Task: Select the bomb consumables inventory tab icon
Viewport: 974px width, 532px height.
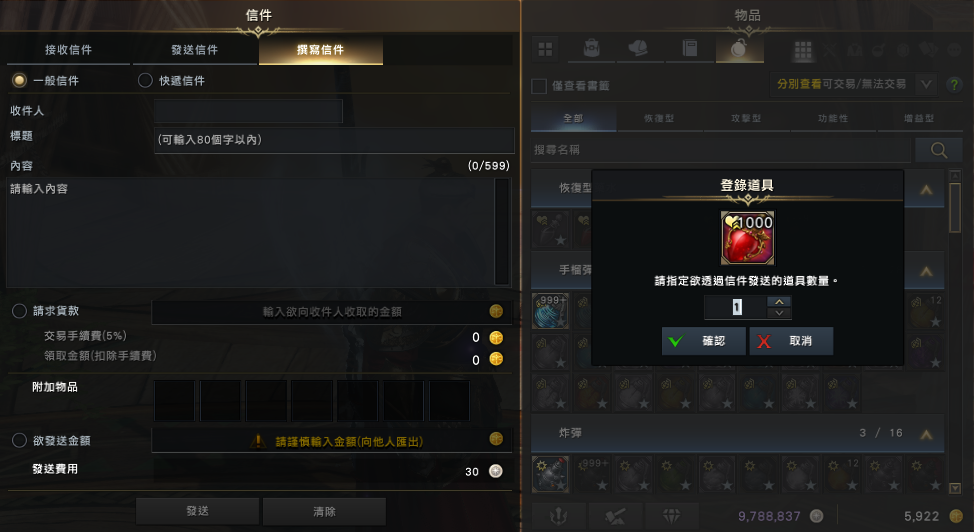Action: pyautogui.click(x=739, y=49)
